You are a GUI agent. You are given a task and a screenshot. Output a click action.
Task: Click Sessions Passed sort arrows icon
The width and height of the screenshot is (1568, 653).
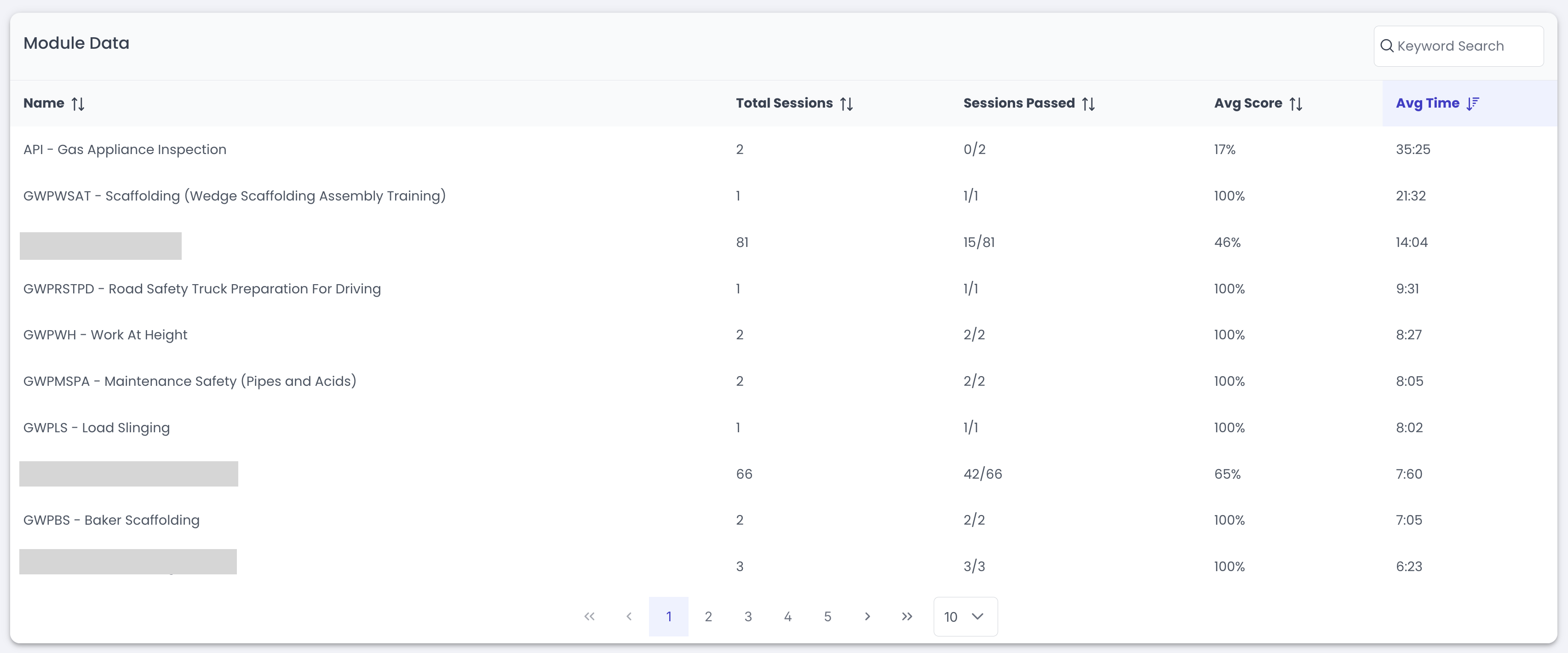click(1088, 104)
